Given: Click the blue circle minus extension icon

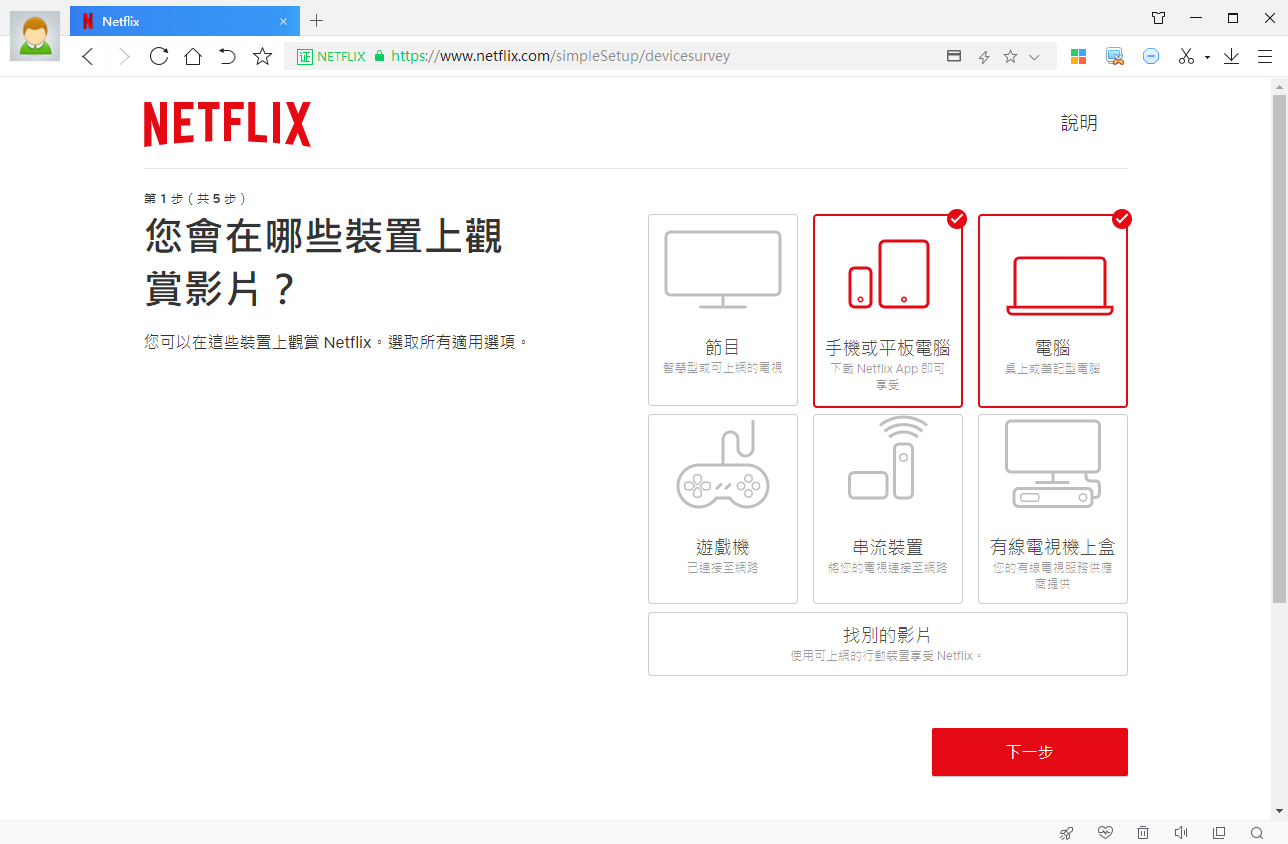Looking at the screenshot, I should pyautogui.click(x=1151, y=57).
